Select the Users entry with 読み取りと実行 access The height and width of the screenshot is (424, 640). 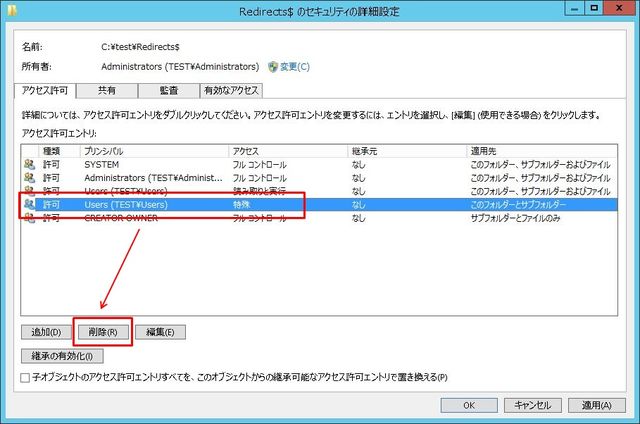319,191
